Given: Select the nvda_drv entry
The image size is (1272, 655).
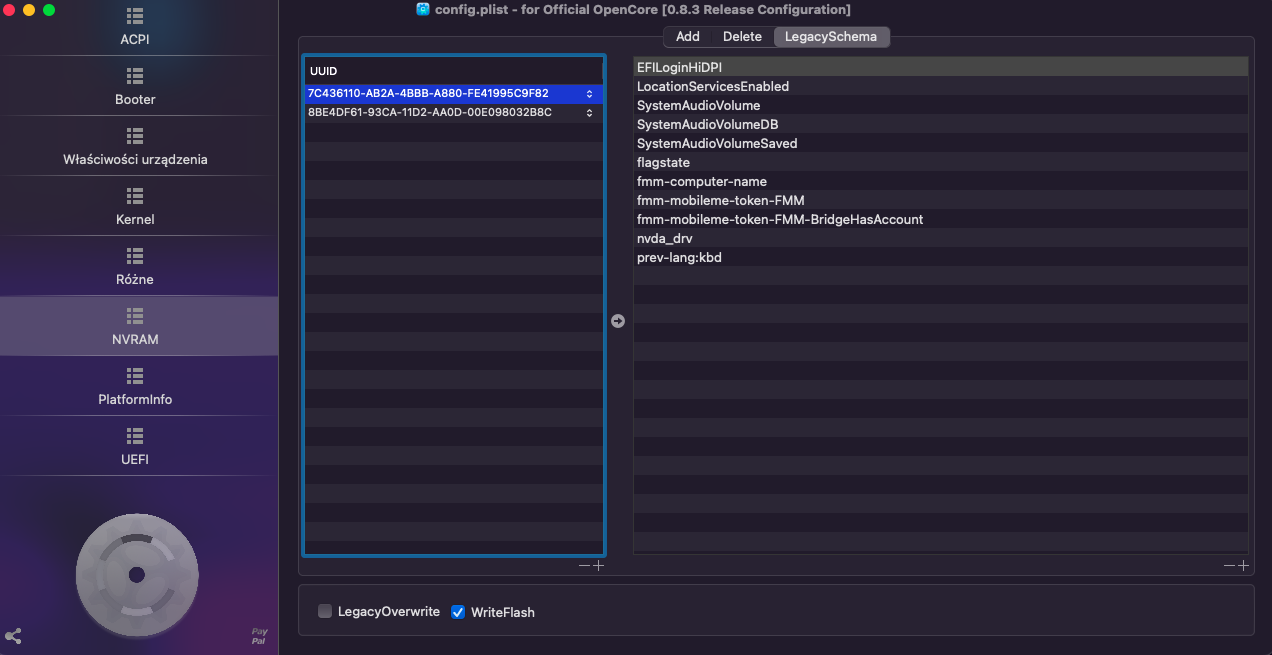Looking at the screenshot, I should coord(941,238).
